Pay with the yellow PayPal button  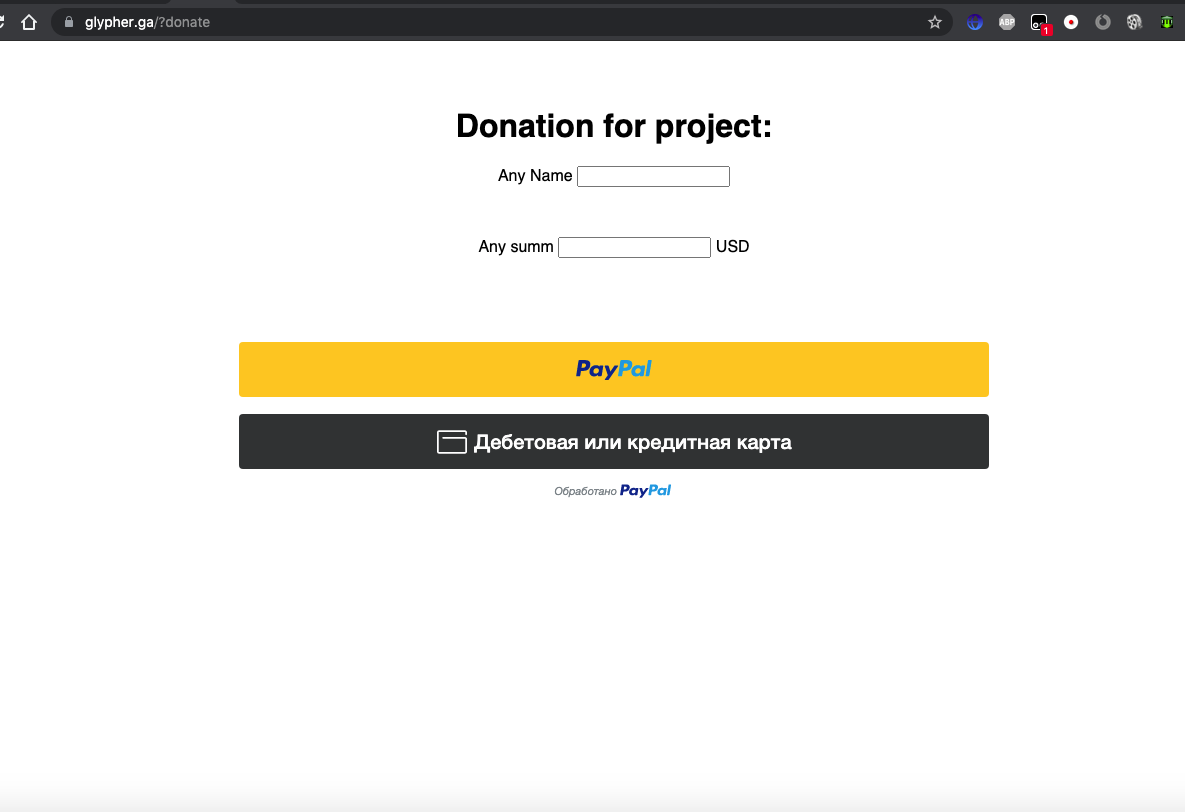pyautogui.click(x=614, y=370)
